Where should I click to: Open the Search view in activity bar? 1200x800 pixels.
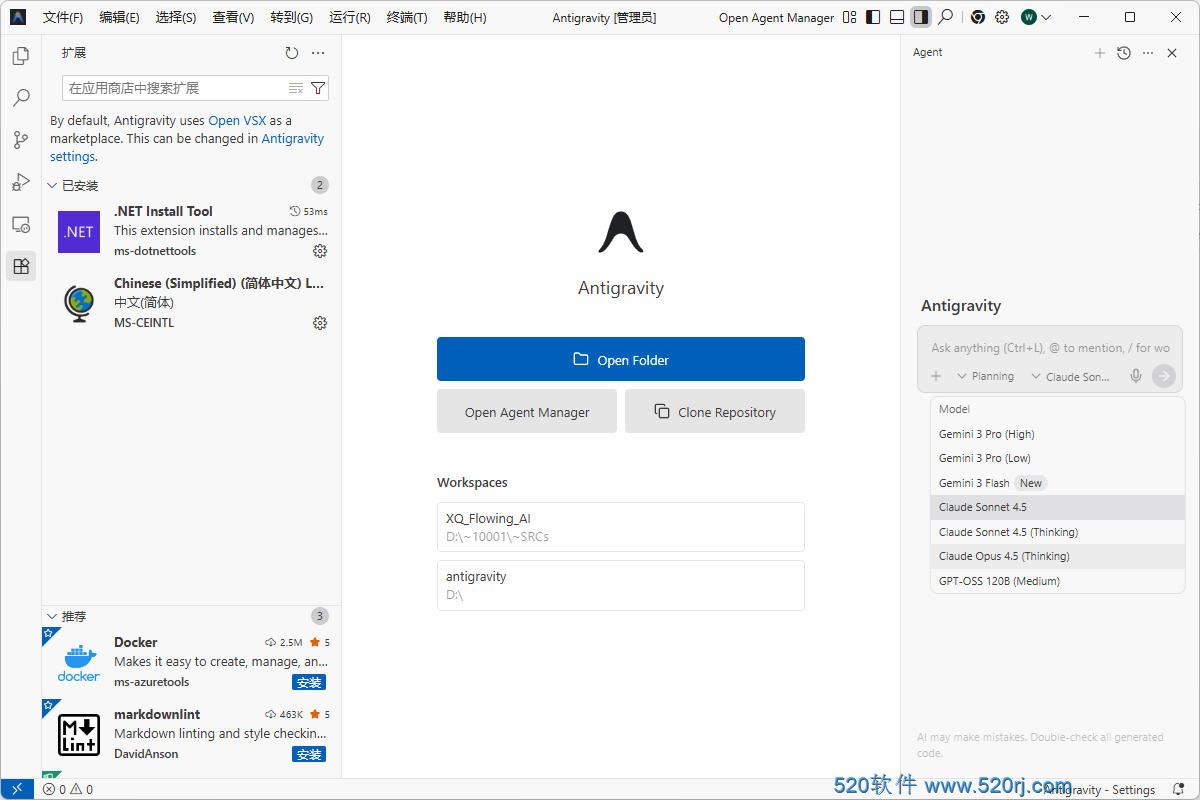[21, 98]
